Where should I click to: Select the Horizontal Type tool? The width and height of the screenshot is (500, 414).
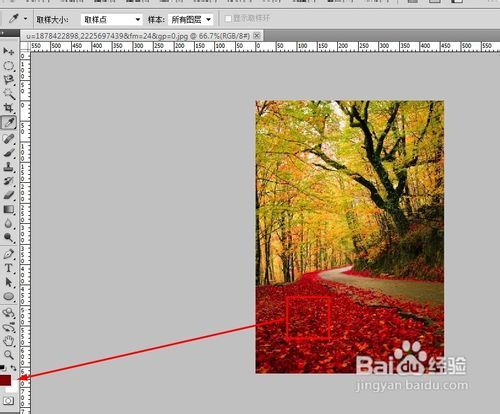coord(9,268)
